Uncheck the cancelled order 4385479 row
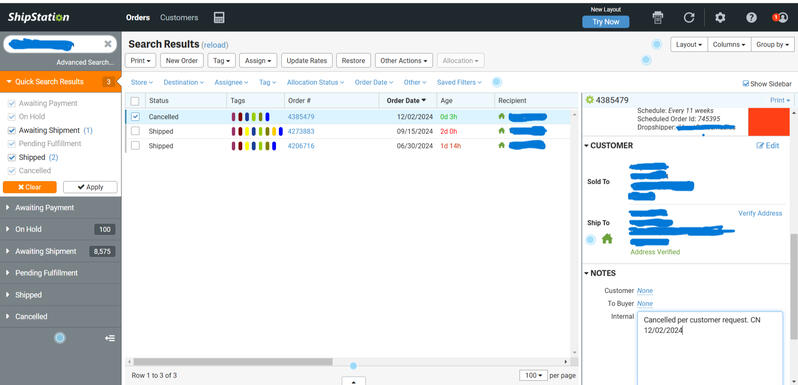Image resolution: width=798 pixels, height=385 pixels. (135, 117)
